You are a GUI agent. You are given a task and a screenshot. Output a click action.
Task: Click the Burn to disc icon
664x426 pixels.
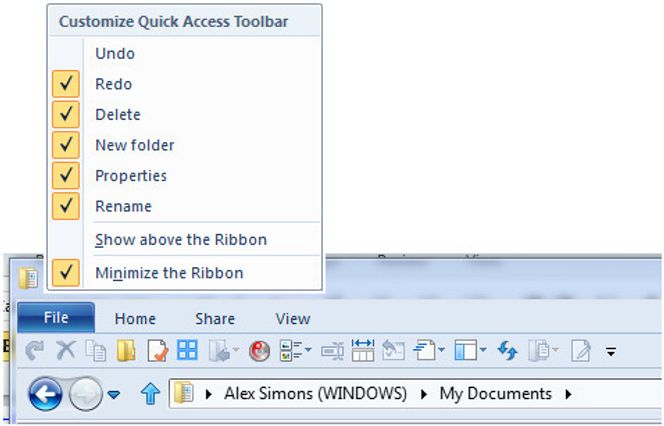pyautogui.click(x=259, y=351)
